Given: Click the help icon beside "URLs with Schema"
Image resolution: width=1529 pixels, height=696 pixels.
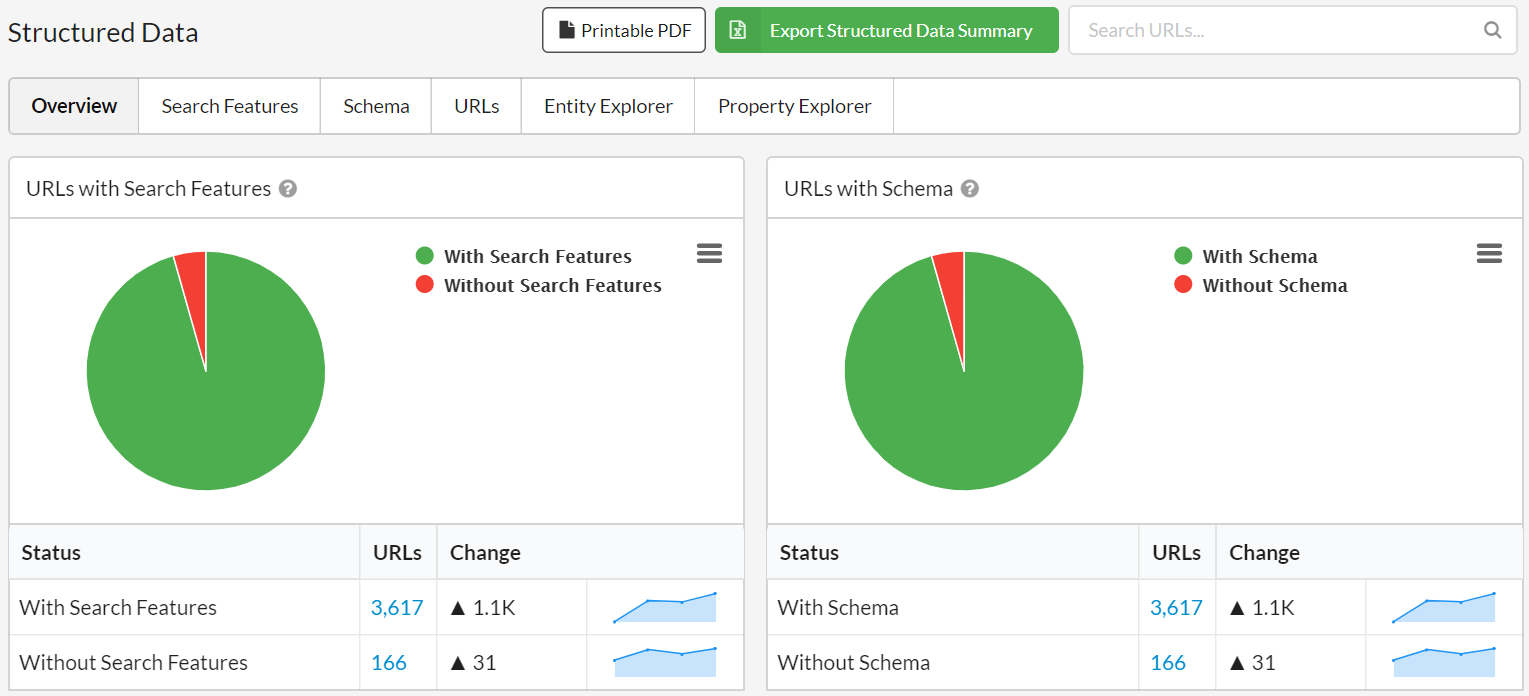Looking at the screenshot, I should tap(969, 188).
